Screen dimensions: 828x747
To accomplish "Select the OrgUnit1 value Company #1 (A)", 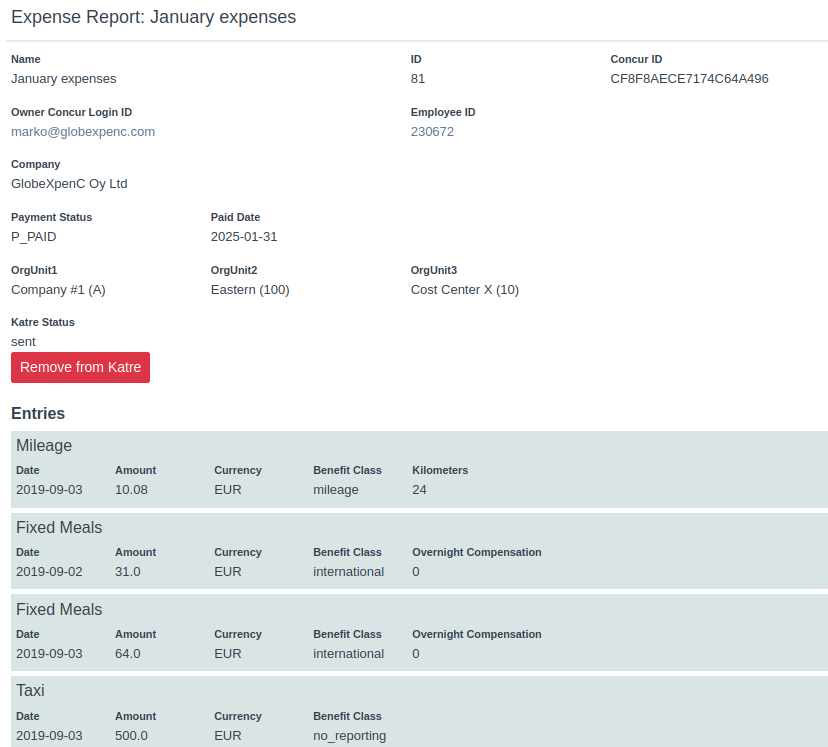I will click(58, 290).
